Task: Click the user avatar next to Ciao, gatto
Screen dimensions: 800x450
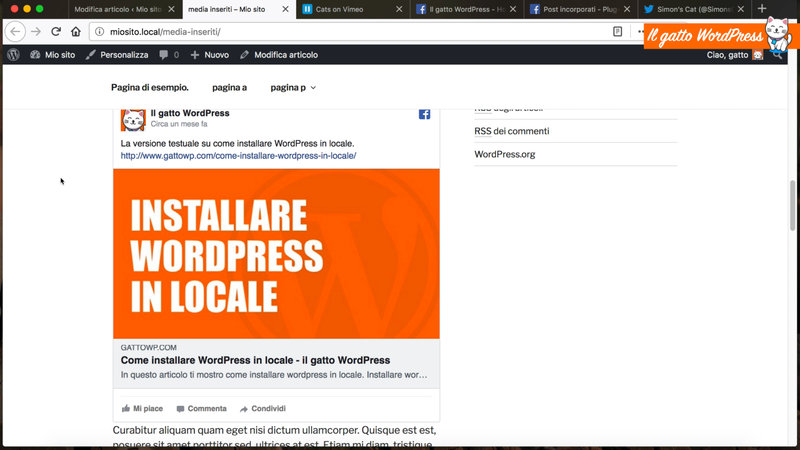Action: click(758, 55)
